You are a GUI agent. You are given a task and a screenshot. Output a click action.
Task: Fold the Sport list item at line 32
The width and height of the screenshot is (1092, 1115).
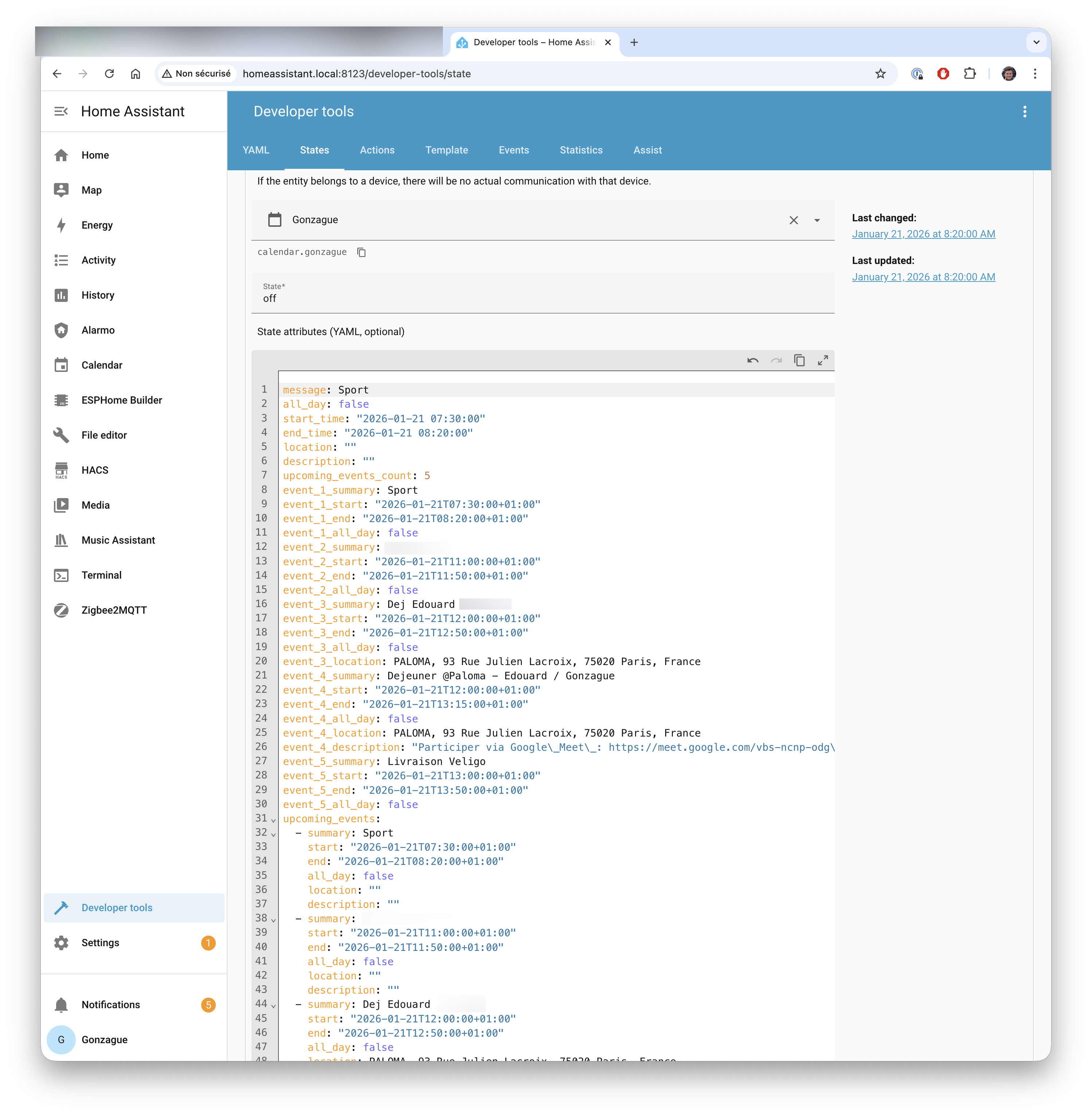tap(274, 834)
